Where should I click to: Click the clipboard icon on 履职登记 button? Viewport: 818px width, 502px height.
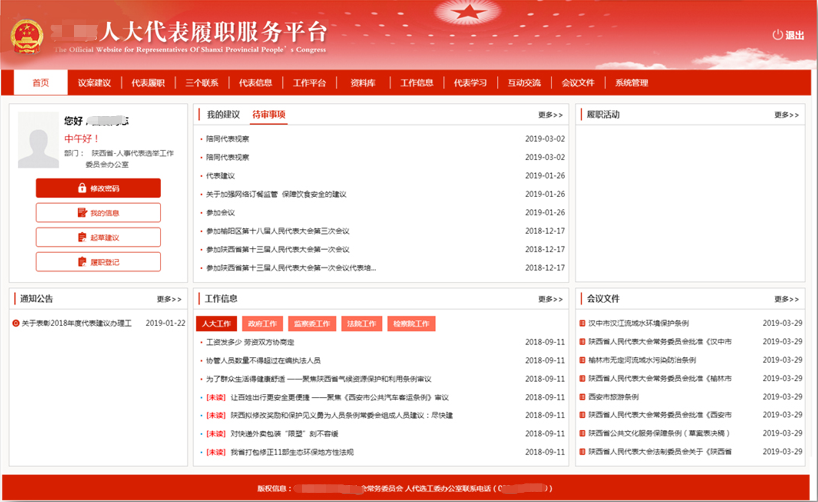82,261
